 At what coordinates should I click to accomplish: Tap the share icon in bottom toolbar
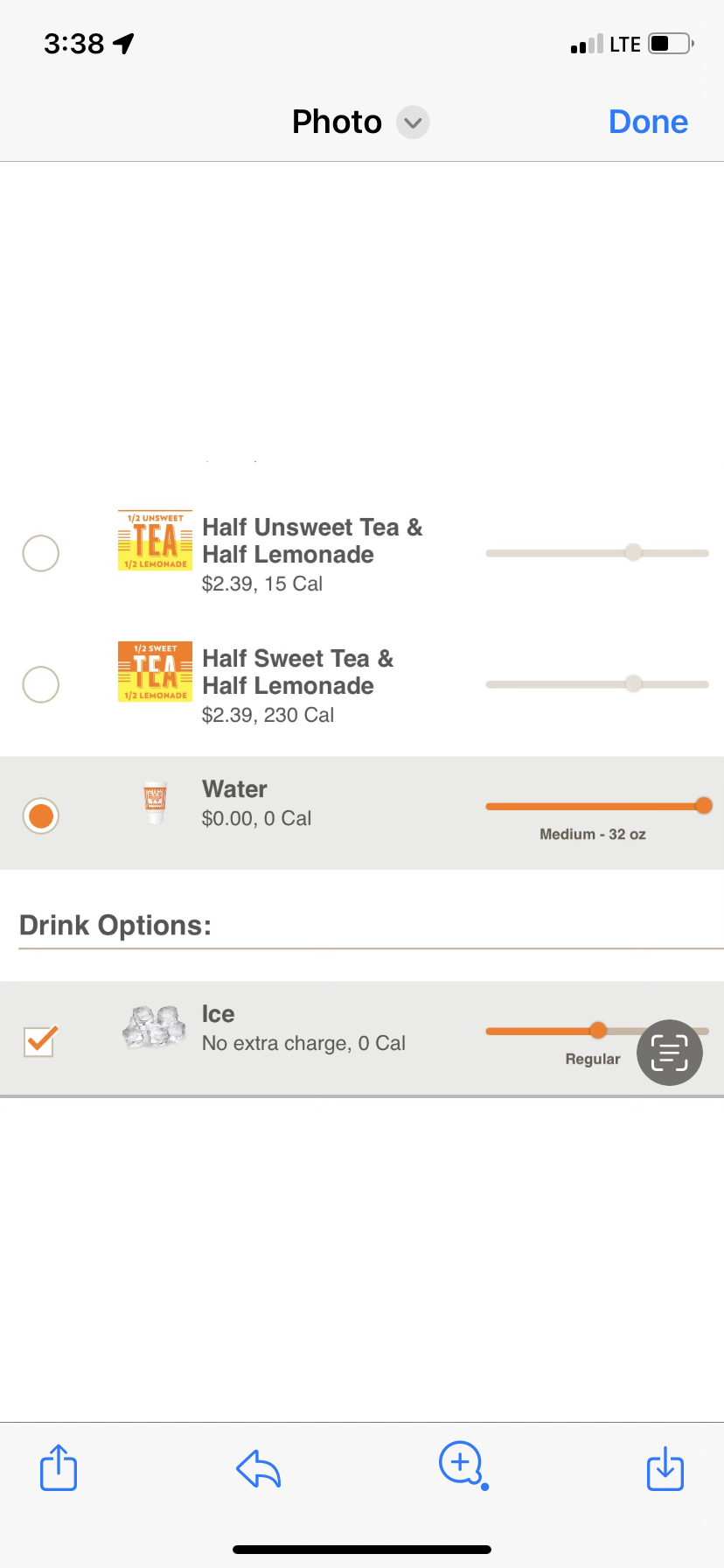(x=59, y=1467)
